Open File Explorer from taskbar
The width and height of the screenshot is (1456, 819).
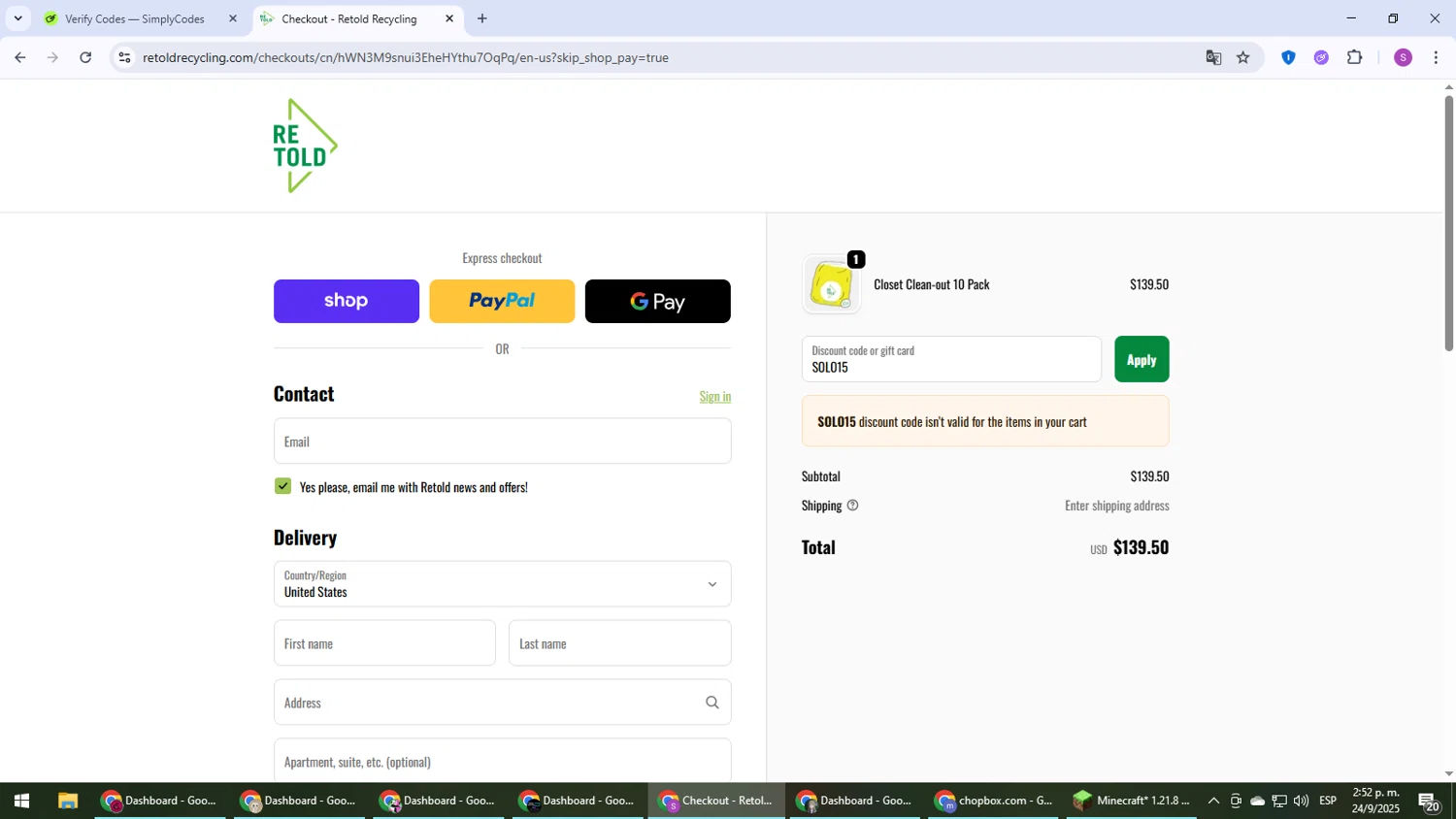pyautogui.click(x=67, y=801)
